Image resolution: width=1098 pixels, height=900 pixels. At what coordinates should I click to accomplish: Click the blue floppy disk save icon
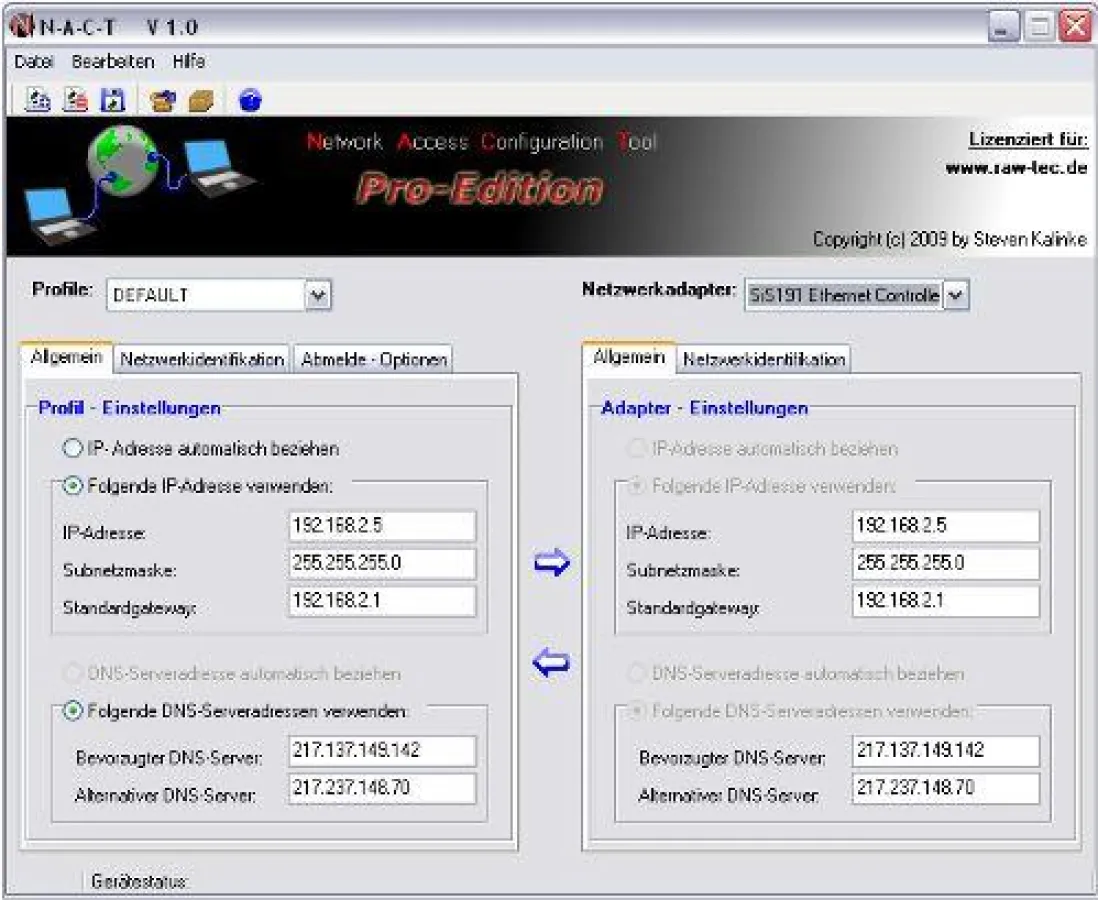tap(113, 99)
